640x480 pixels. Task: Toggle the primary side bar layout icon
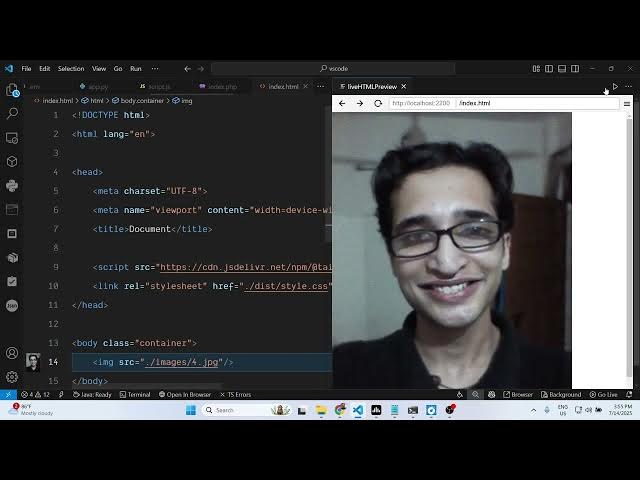[x=549, y=69]
